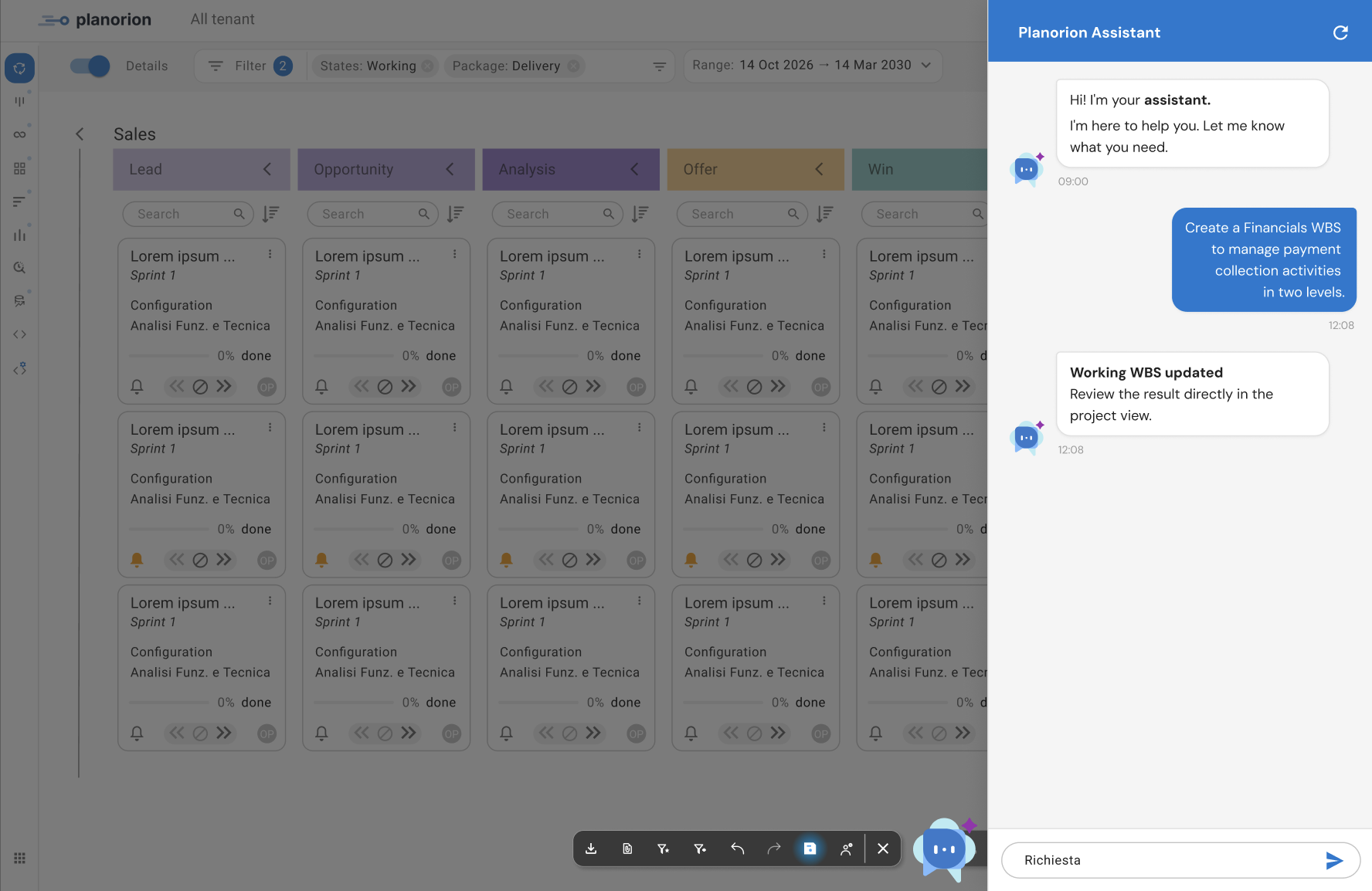
Task: Go back from the Sales board
Action: tap(80, 134)
